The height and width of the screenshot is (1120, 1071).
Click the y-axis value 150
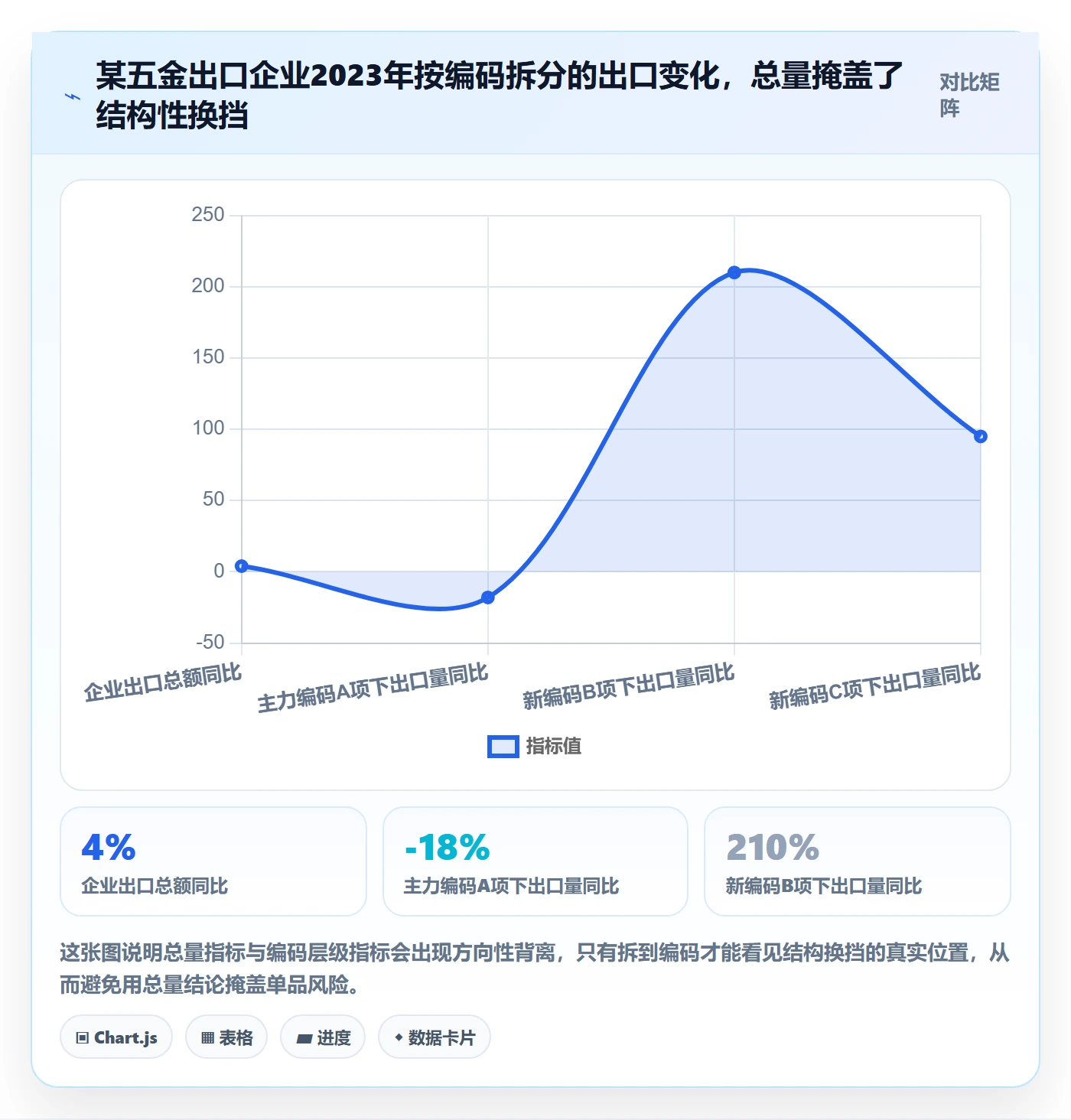[x=208, y=357]
